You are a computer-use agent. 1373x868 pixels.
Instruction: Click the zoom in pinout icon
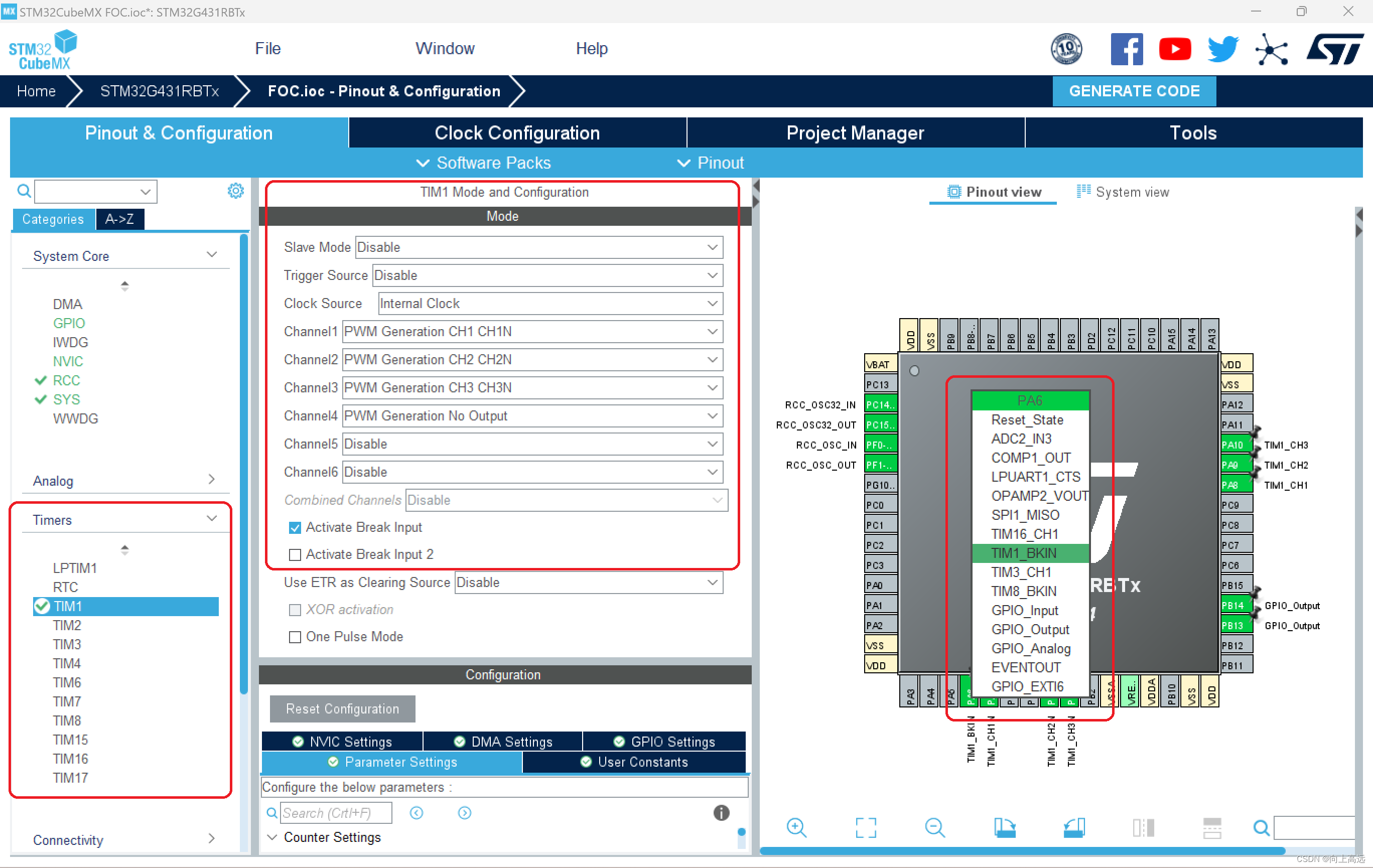(x=796, y=826)
